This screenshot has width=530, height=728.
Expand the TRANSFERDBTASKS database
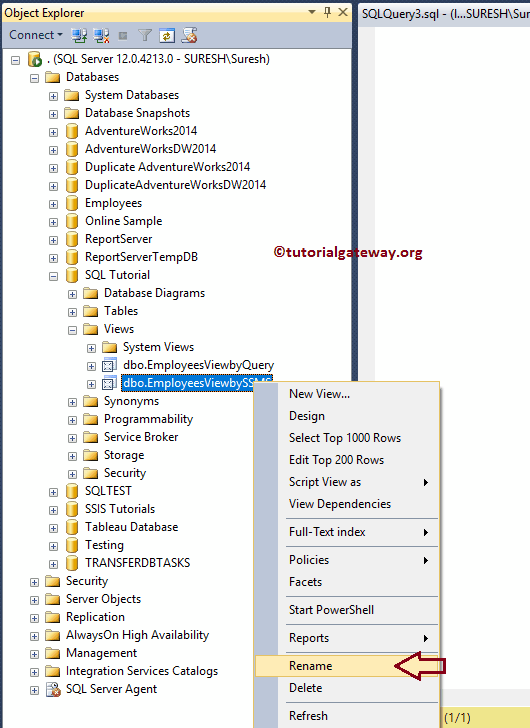[53, 565]
